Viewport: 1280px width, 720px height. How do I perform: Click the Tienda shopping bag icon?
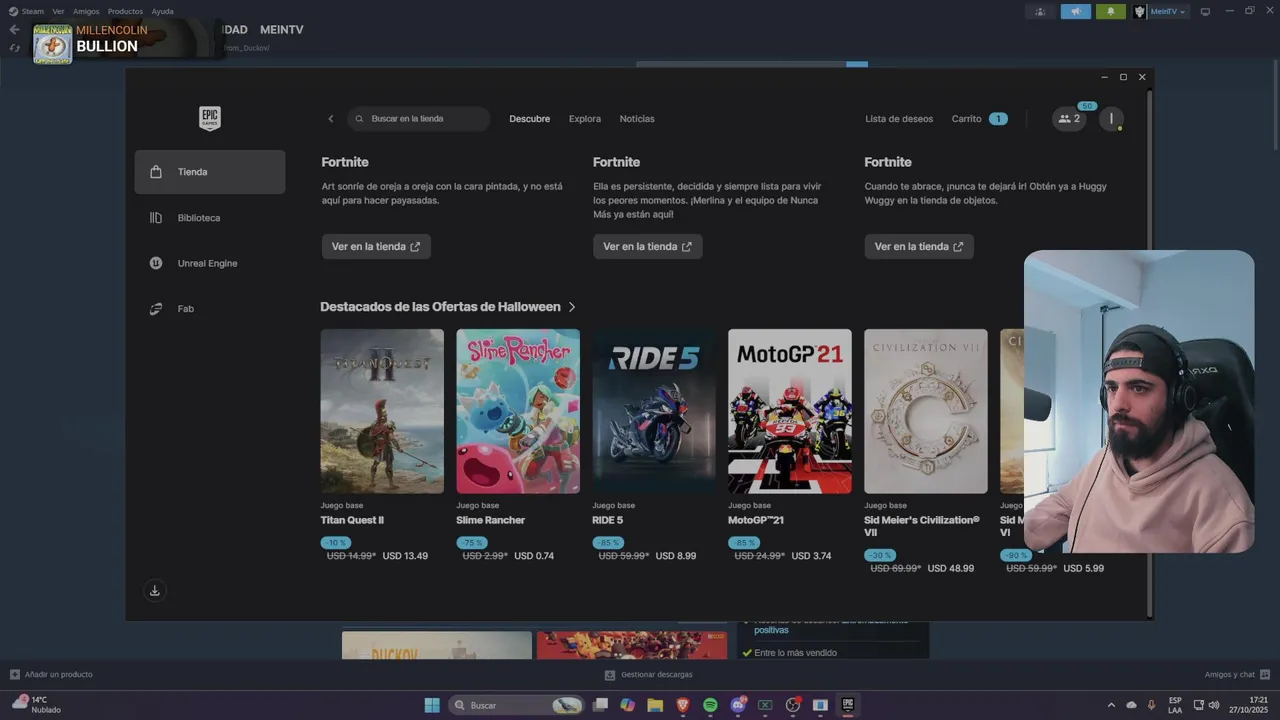156,172
